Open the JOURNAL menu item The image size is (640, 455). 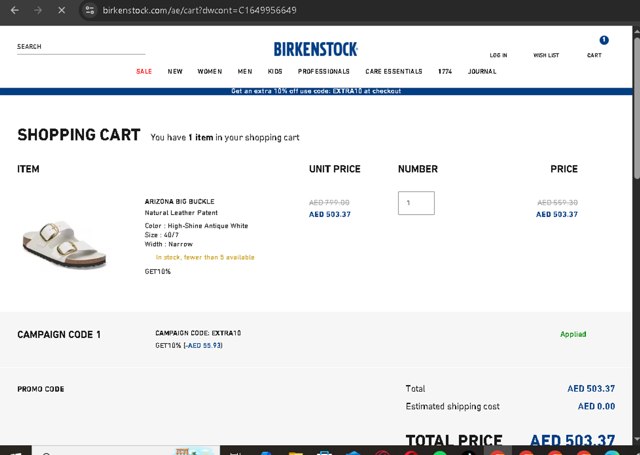(482, 71)
